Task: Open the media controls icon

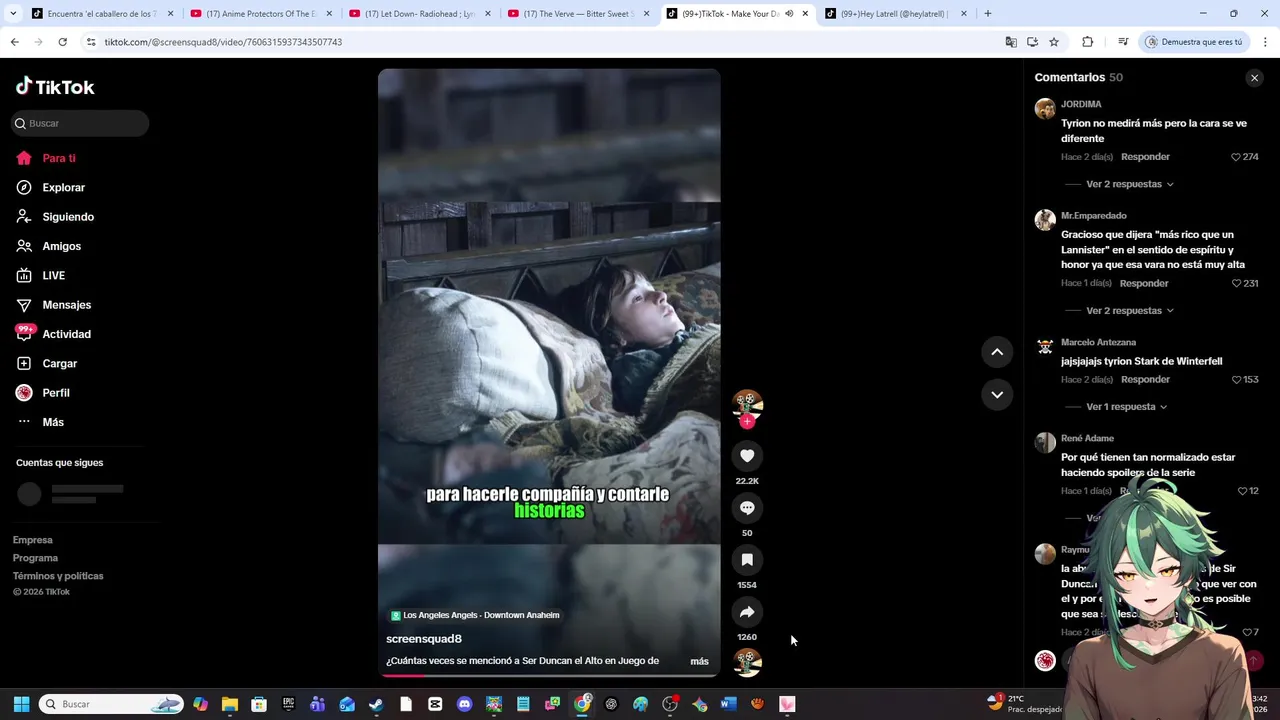Action: 1123,42
